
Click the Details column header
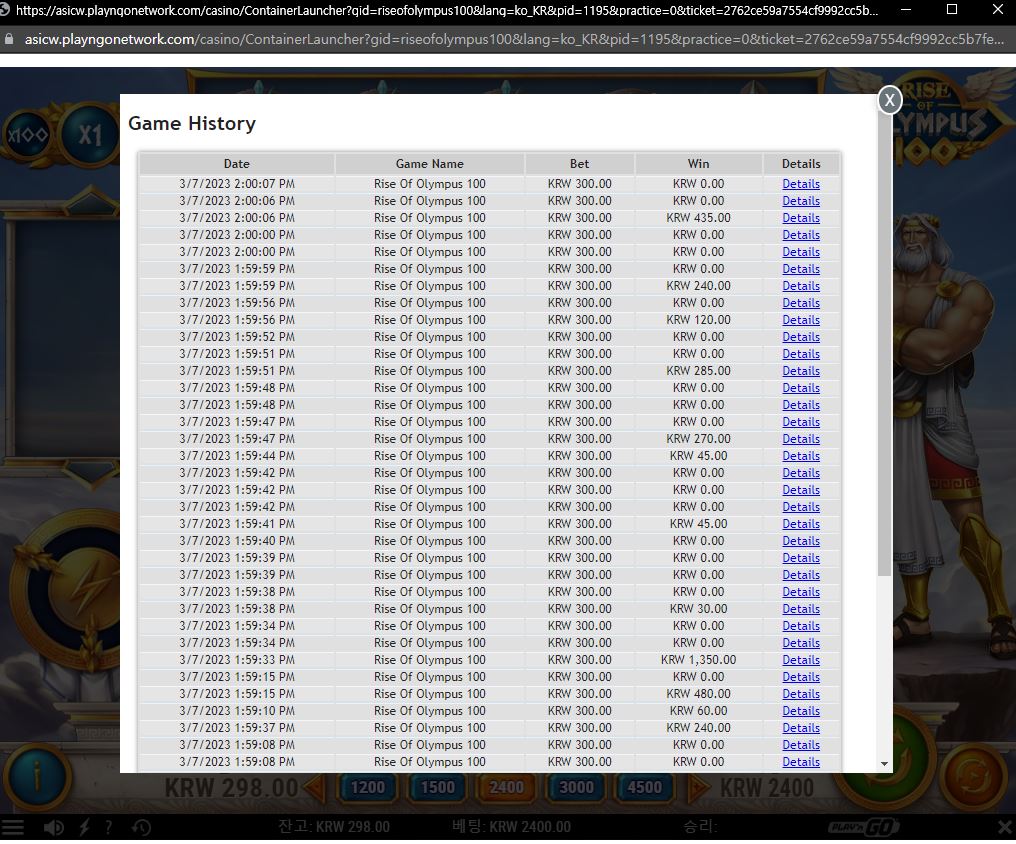click(801, 164)
